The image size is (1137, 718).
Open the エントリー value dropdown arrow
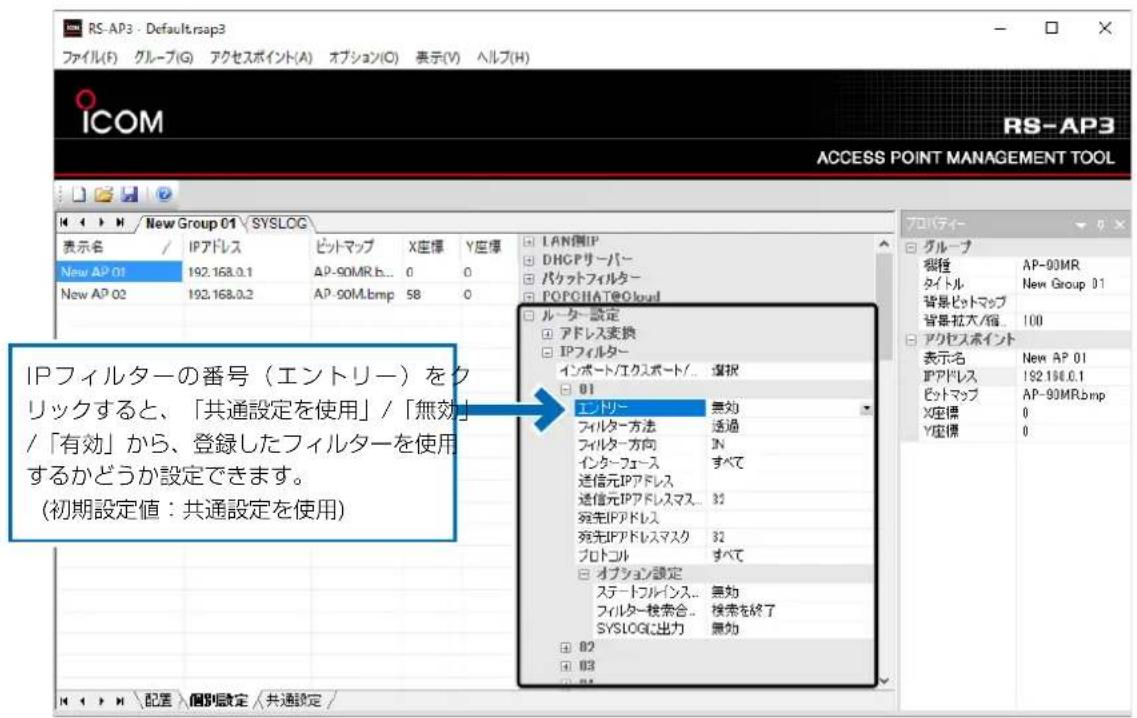tap(866, 408)
